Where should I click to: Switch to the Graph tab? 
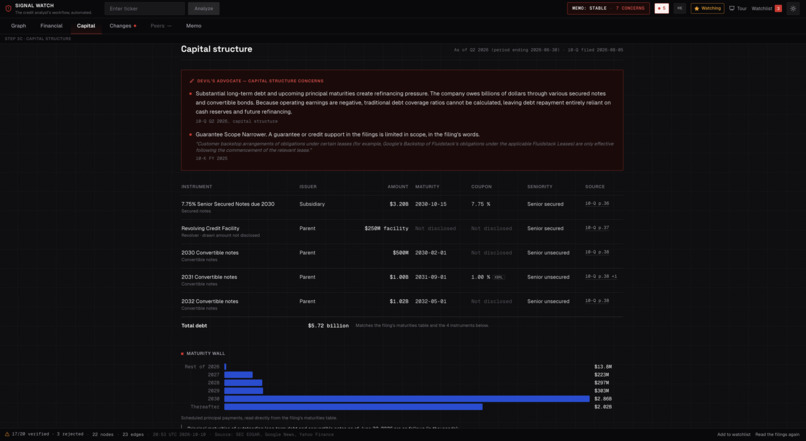pos(19,26)
